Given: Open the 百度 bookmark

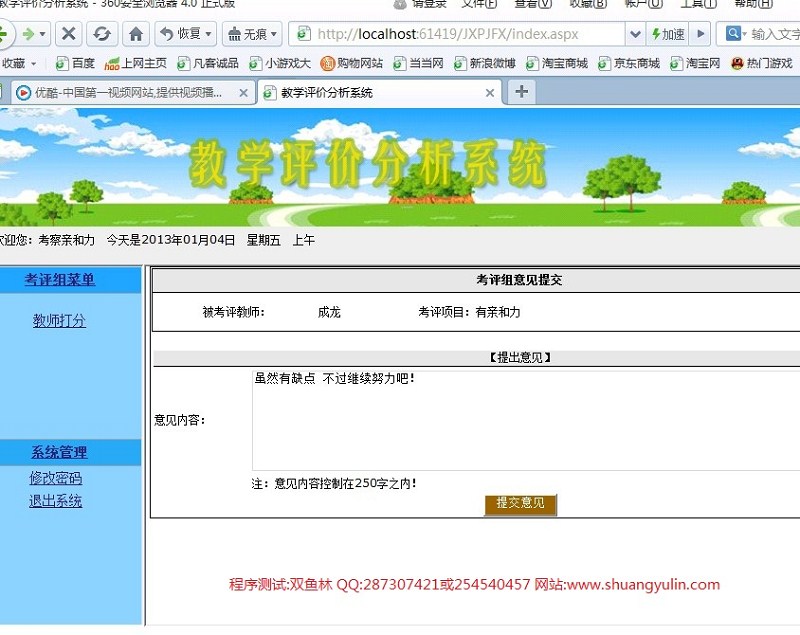Looking at the screenshot, I should click(76, 63).
